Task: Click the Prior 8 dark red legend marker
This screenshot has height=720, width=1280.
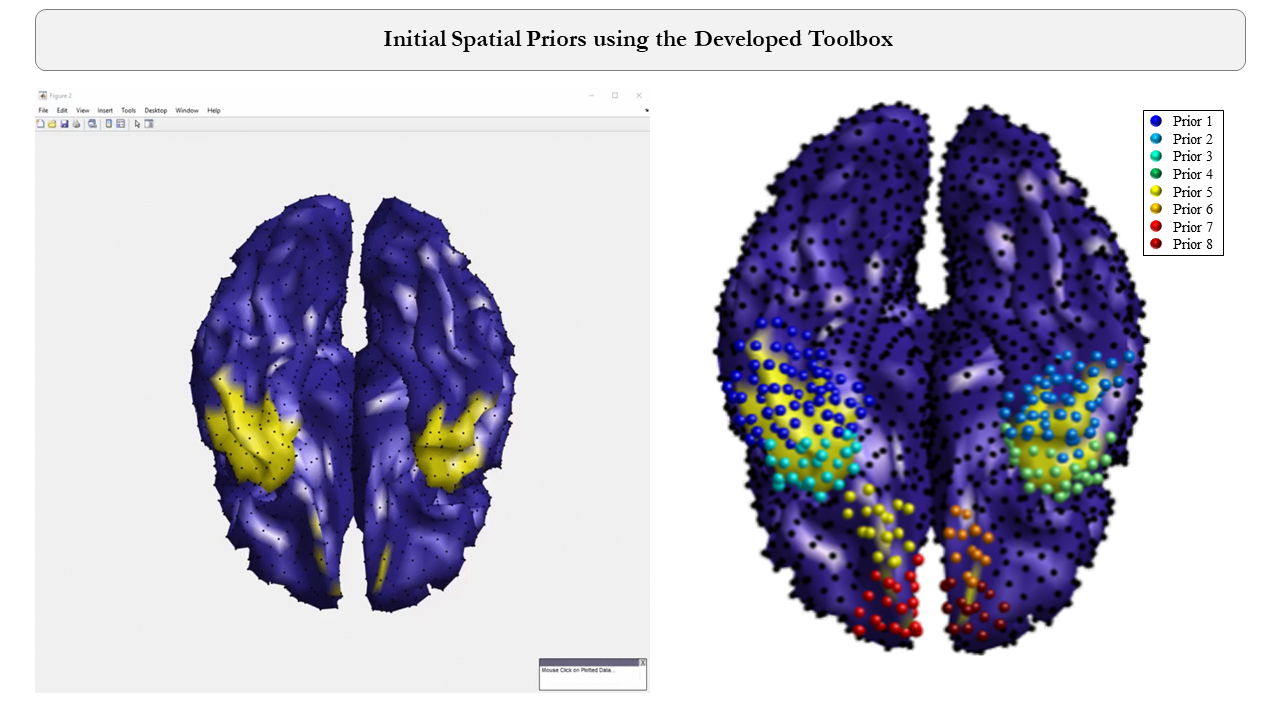Action: 1156,244
